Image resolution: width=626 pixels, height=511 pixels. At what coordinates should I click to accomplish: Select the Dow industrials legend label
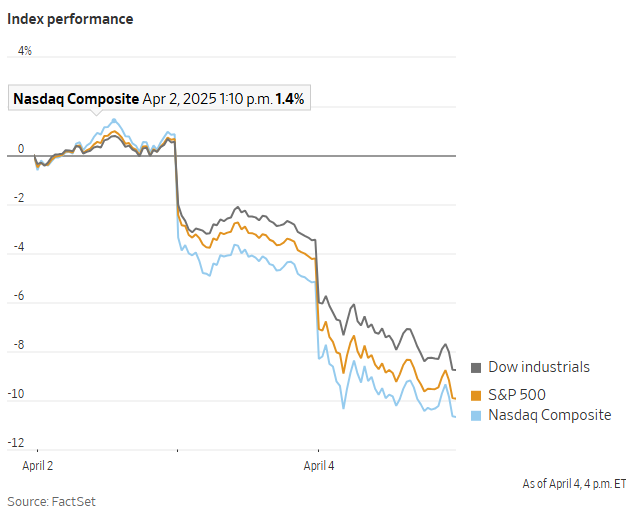[539, 367]
